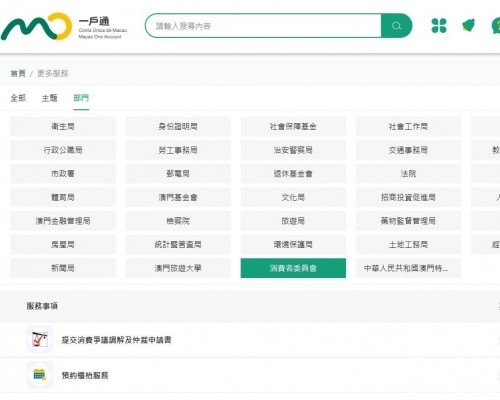Image resolution: width=500 pixels, height=400 pixels.
Task: Choose 社會工作局 department
Action: [408, 126]
